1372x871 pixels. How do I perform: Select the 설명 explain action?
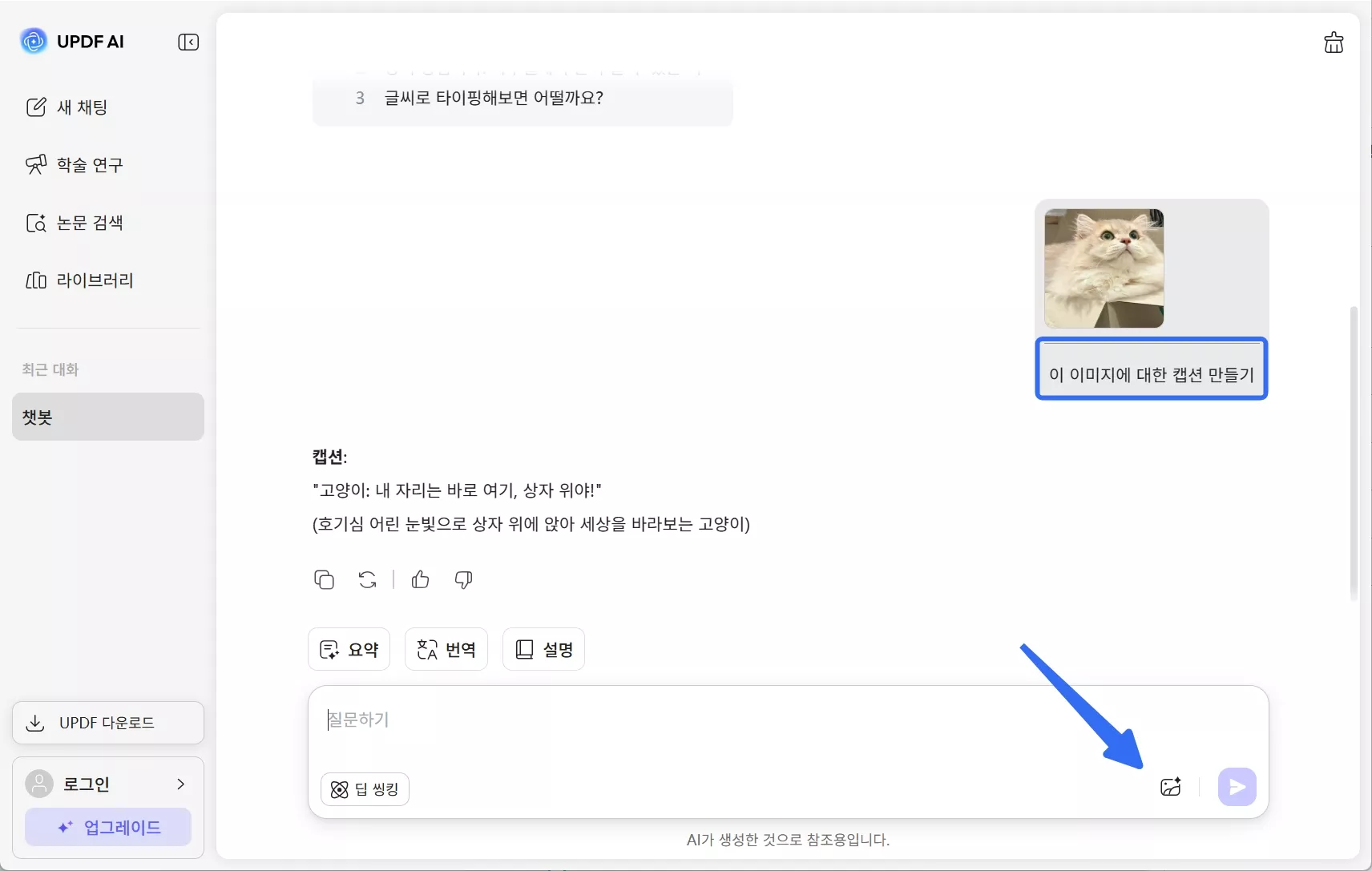[x=543, y=649]
